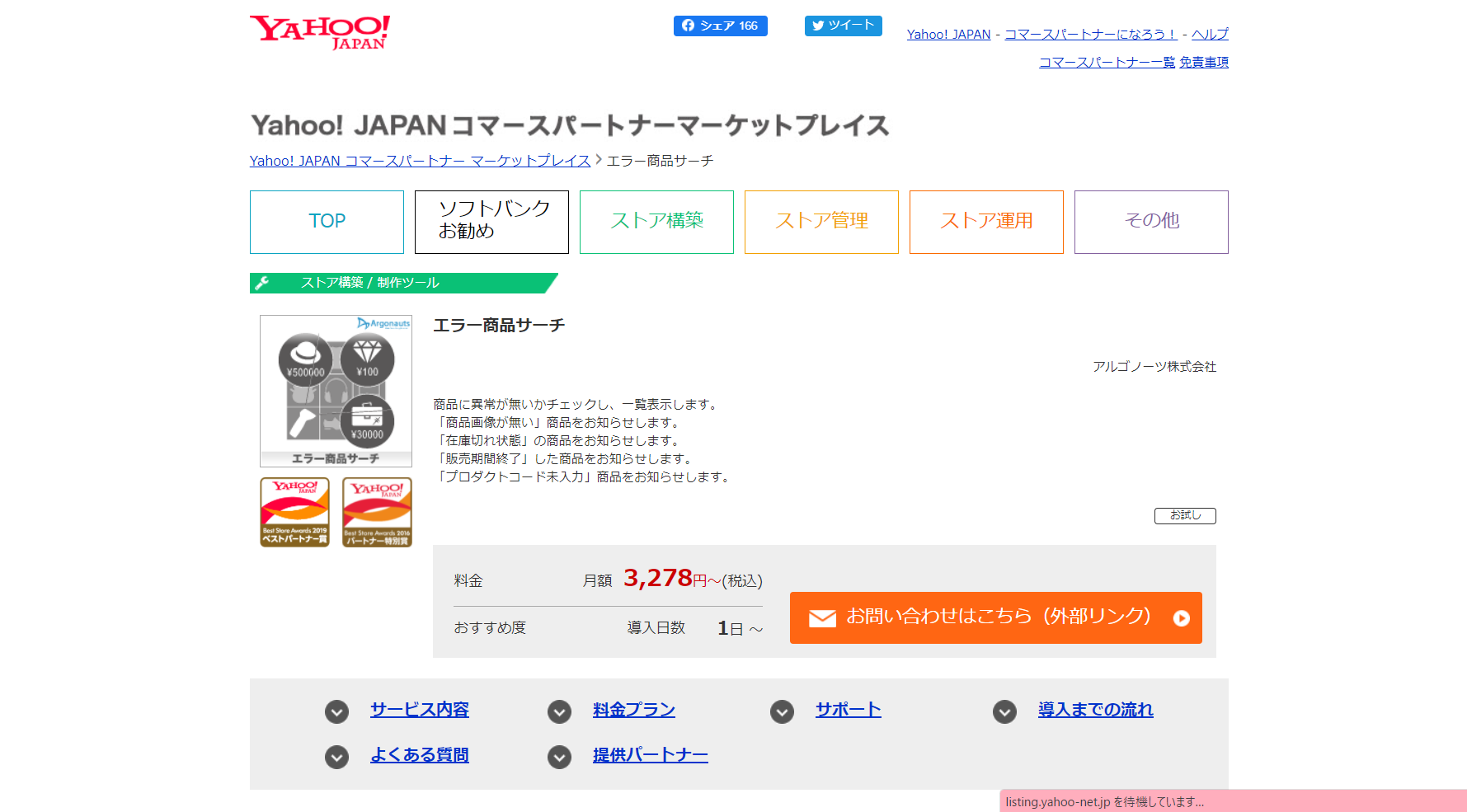Follow the マーケットプレイス breadcrumb link
1467x812 pixels.
(x=420, y=161)
